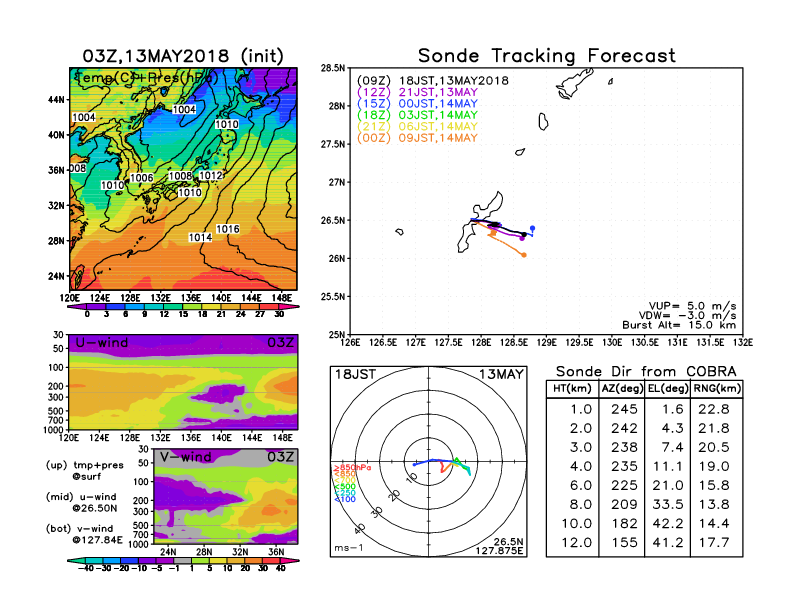
Task: Click the "132E" longitude label on the forecast map
Action: 743,343
